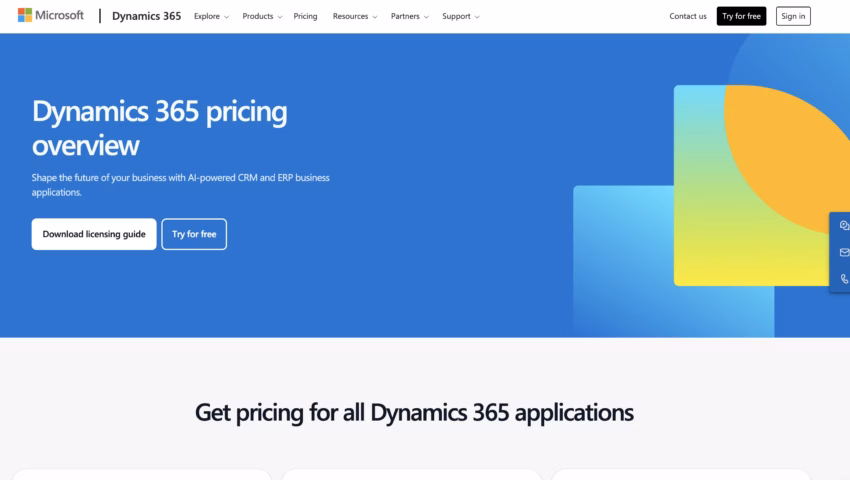The width and height of the screenshot is (850, 480).
Task: Expand the Explore dropdown menu
Action: pyautogui.click(x=211, y=16)
